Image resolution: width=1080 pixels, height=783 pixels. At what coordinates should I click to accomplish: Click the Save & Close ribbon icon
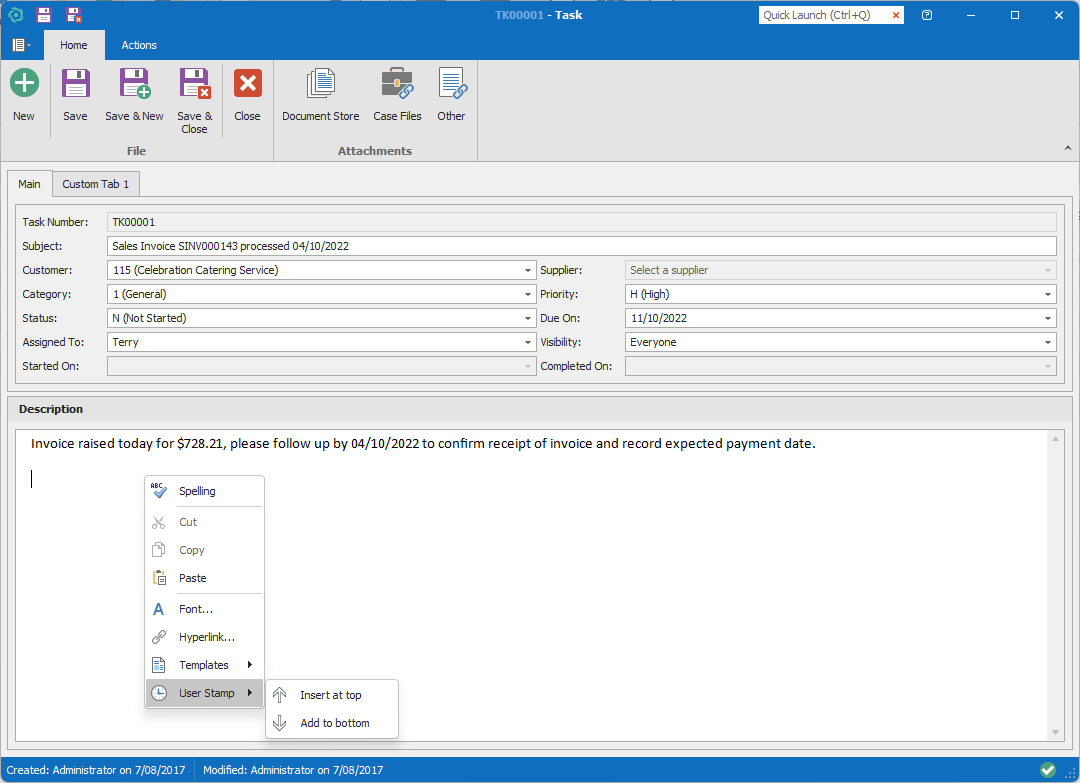pos(194,84)
